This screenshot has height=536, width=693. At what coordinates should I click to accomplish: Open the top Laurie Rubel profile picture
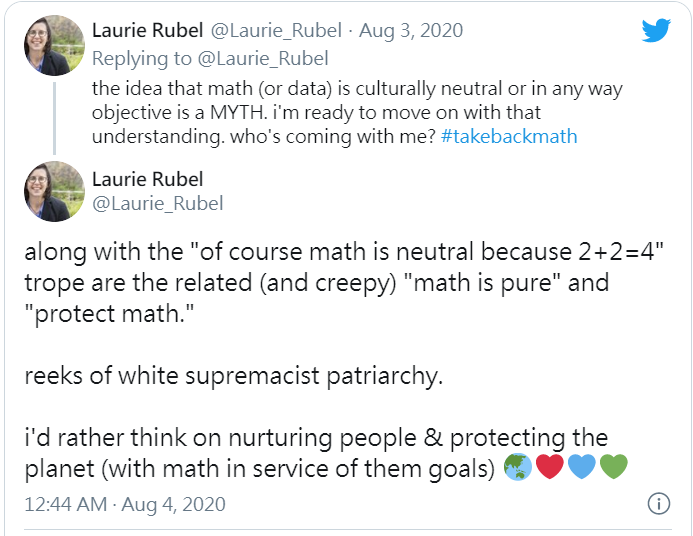click(54, 45)
